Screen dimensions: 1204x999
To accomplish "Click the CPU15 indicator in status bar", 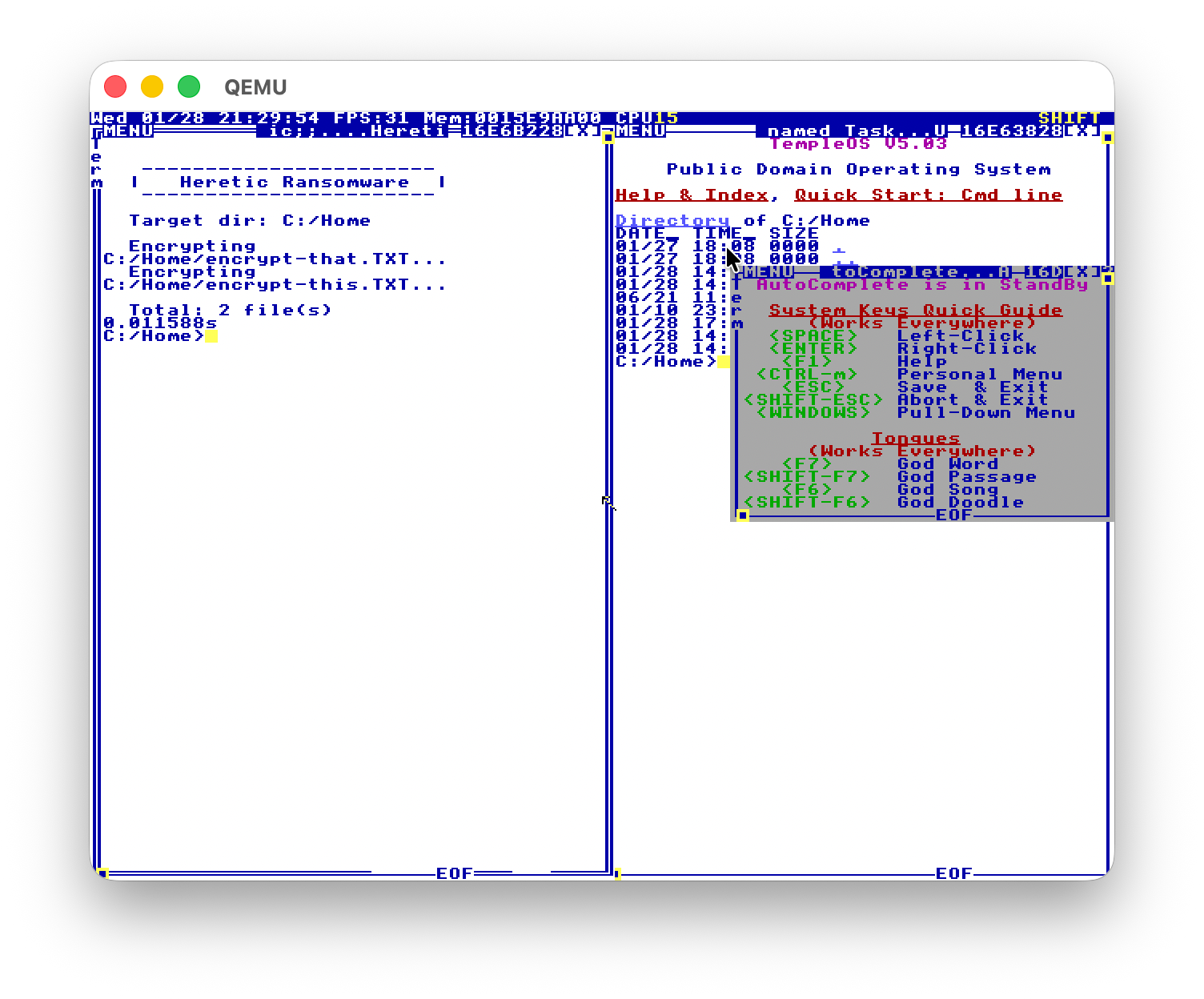I will tap(647, 118).
